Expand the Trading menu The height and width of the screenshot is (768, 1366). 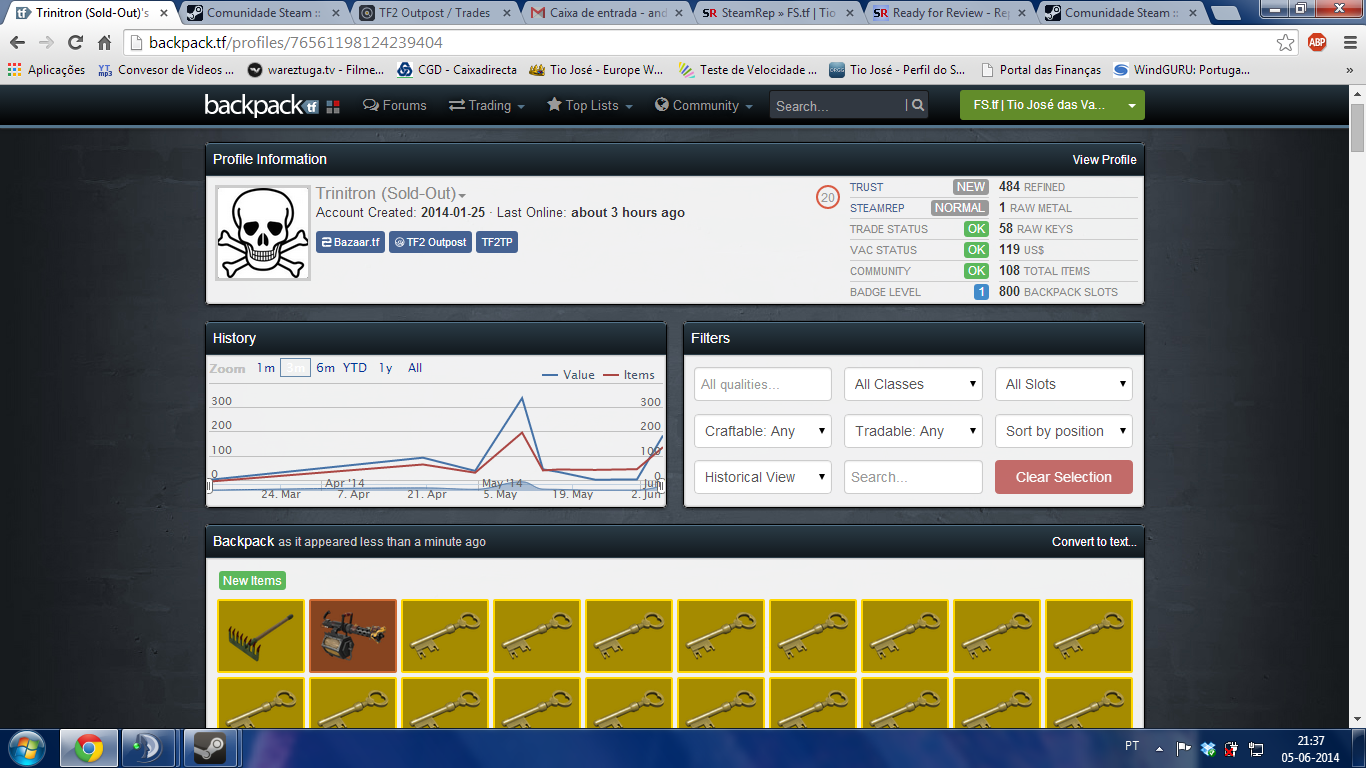tap(486, 105)
